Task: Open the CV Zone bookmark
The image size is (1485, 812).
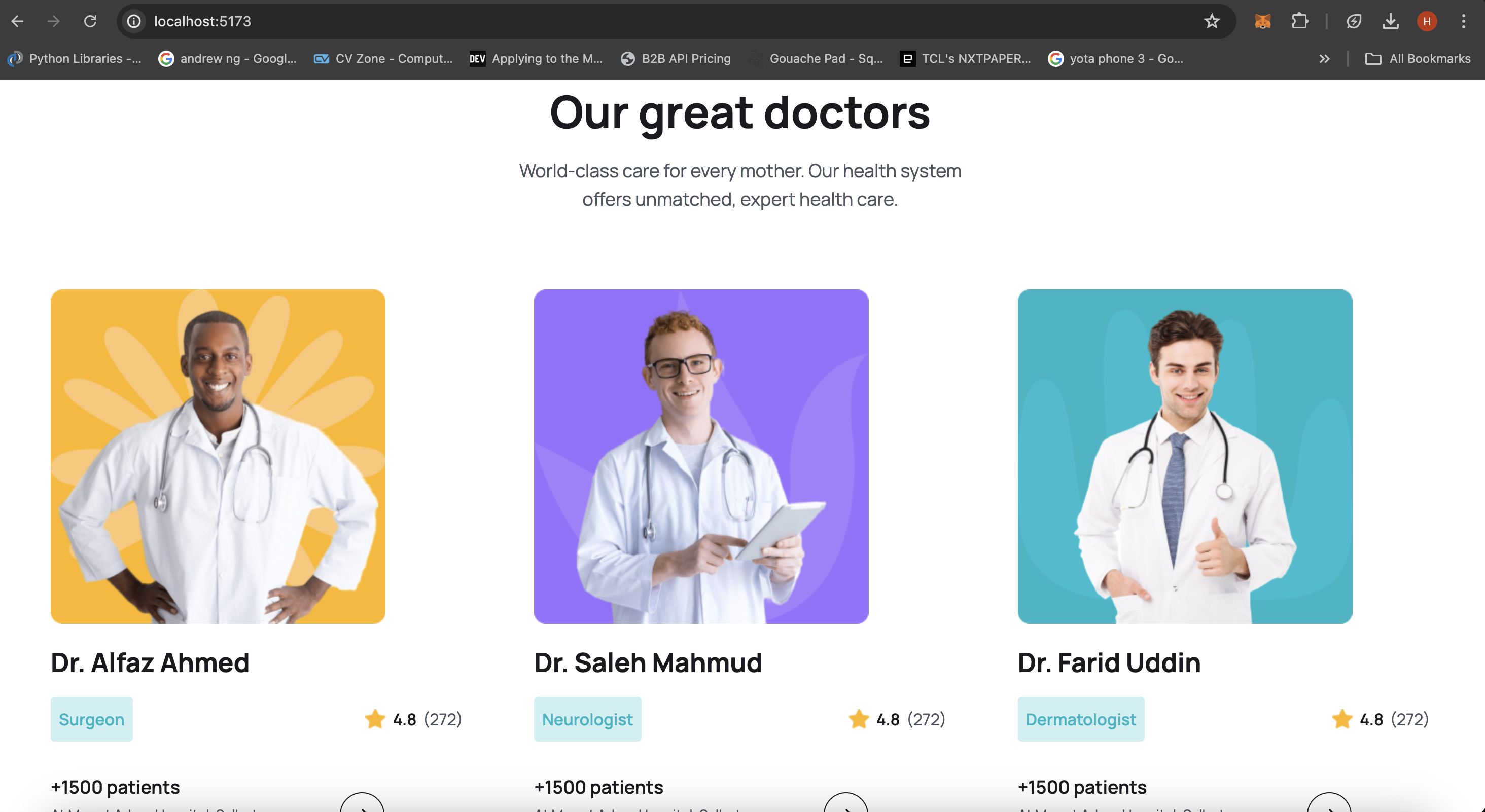Action: coord(383,59)
